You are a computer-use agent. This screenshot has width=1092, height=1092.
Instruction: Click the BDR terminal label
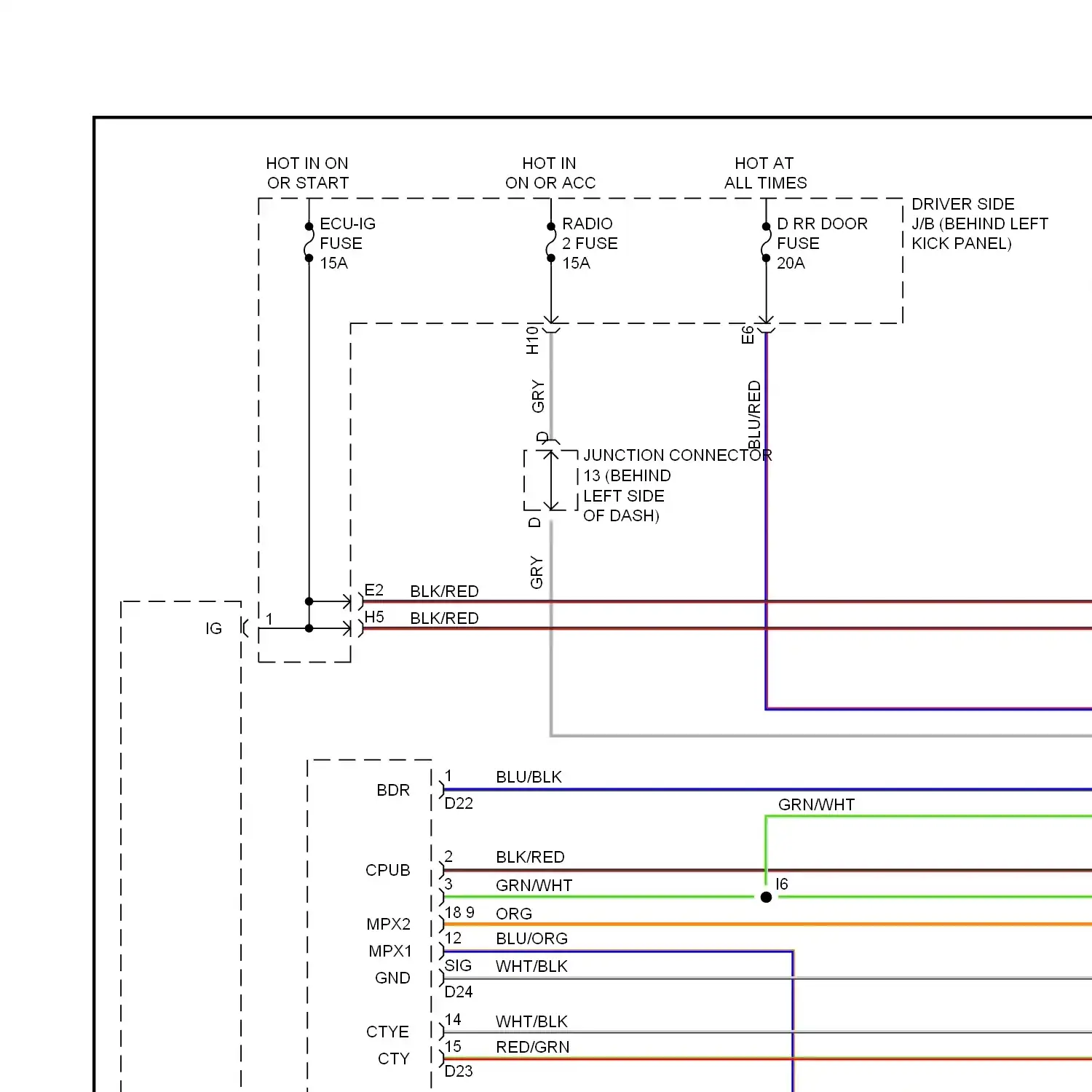393,790
